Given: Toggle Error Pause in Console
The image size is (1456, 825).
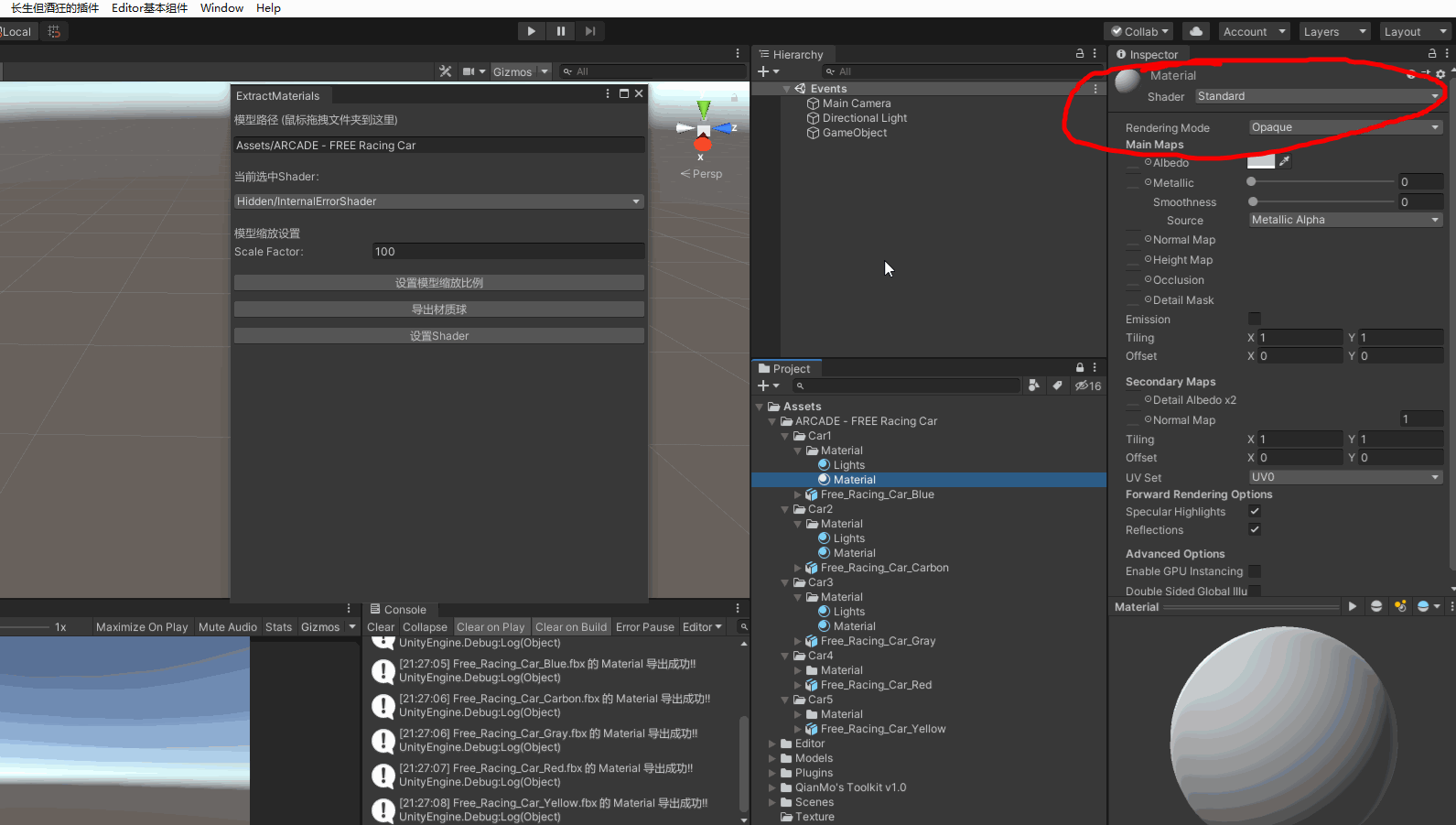Looking at the screenshot, I should (645, 627).
